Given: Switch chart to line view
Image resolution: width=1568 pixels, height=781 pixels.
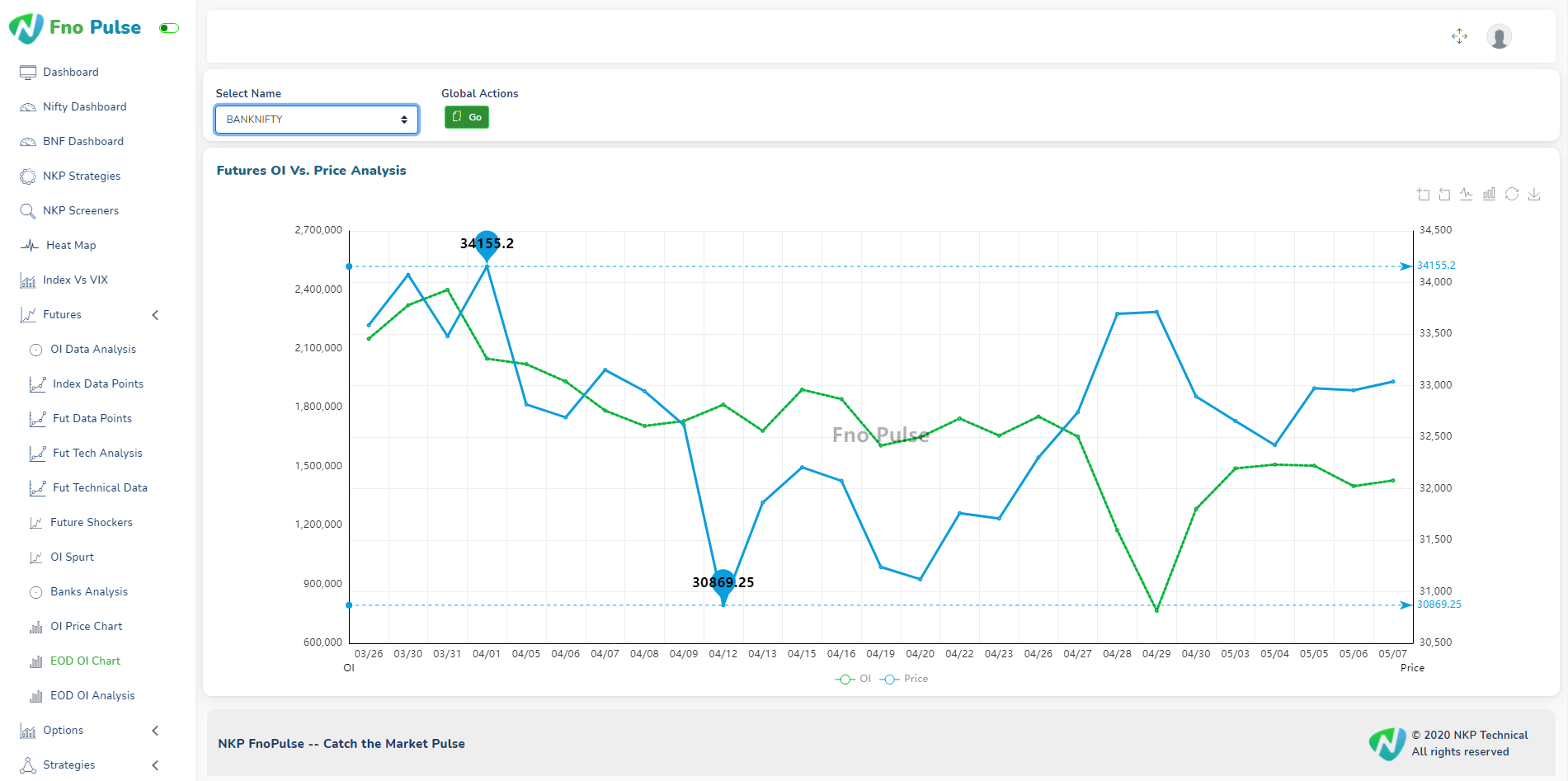Looking at the screenshot, I should (x=1467, y=194).
